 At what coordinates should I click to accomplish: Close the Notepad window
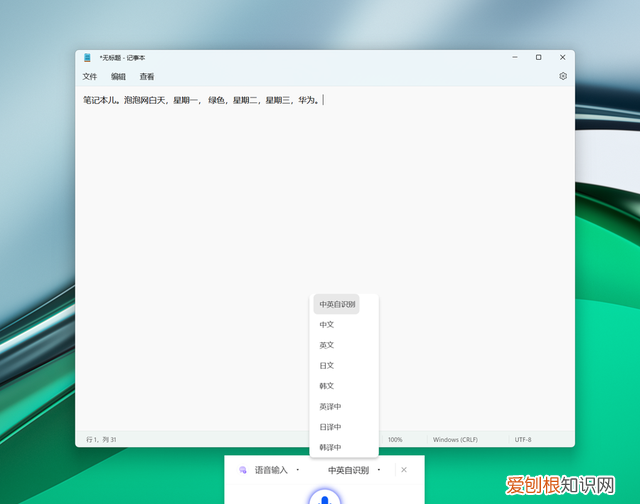click(562, 58)
